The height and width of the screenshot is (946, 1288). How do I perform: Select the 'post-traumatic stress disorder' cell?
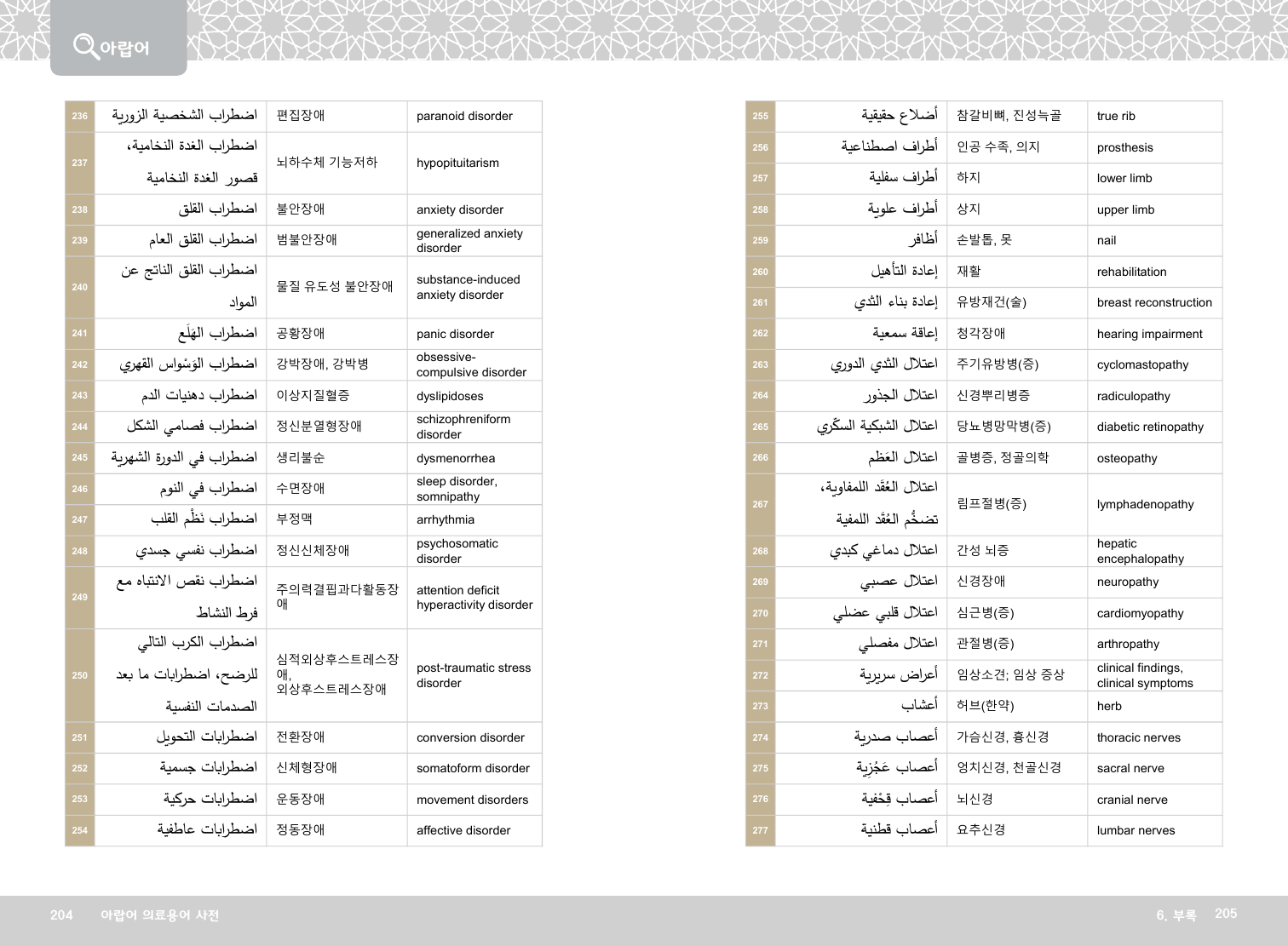point(473,675)
